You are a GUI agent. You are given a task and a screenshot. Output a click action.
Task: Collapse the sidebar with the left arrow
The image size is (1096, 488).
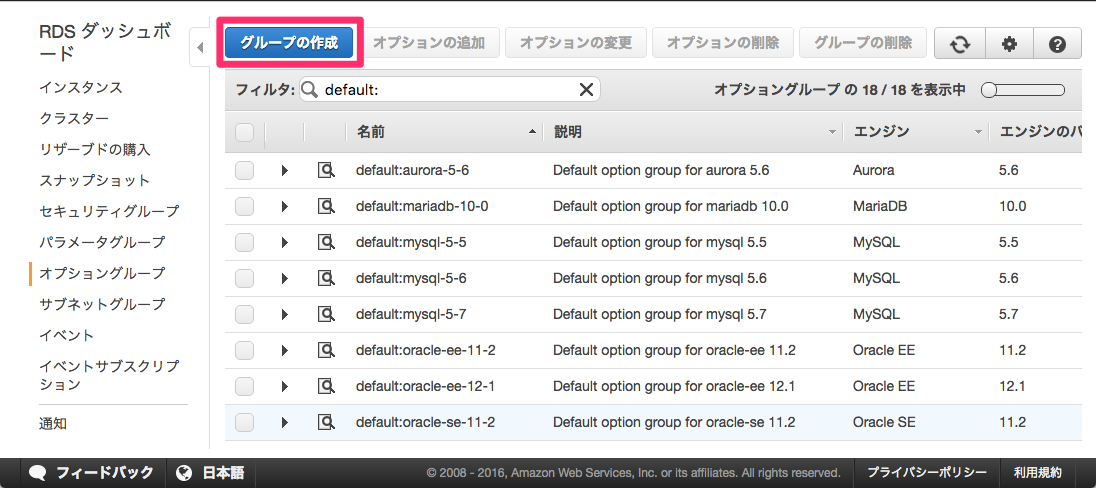click(200, 48)
